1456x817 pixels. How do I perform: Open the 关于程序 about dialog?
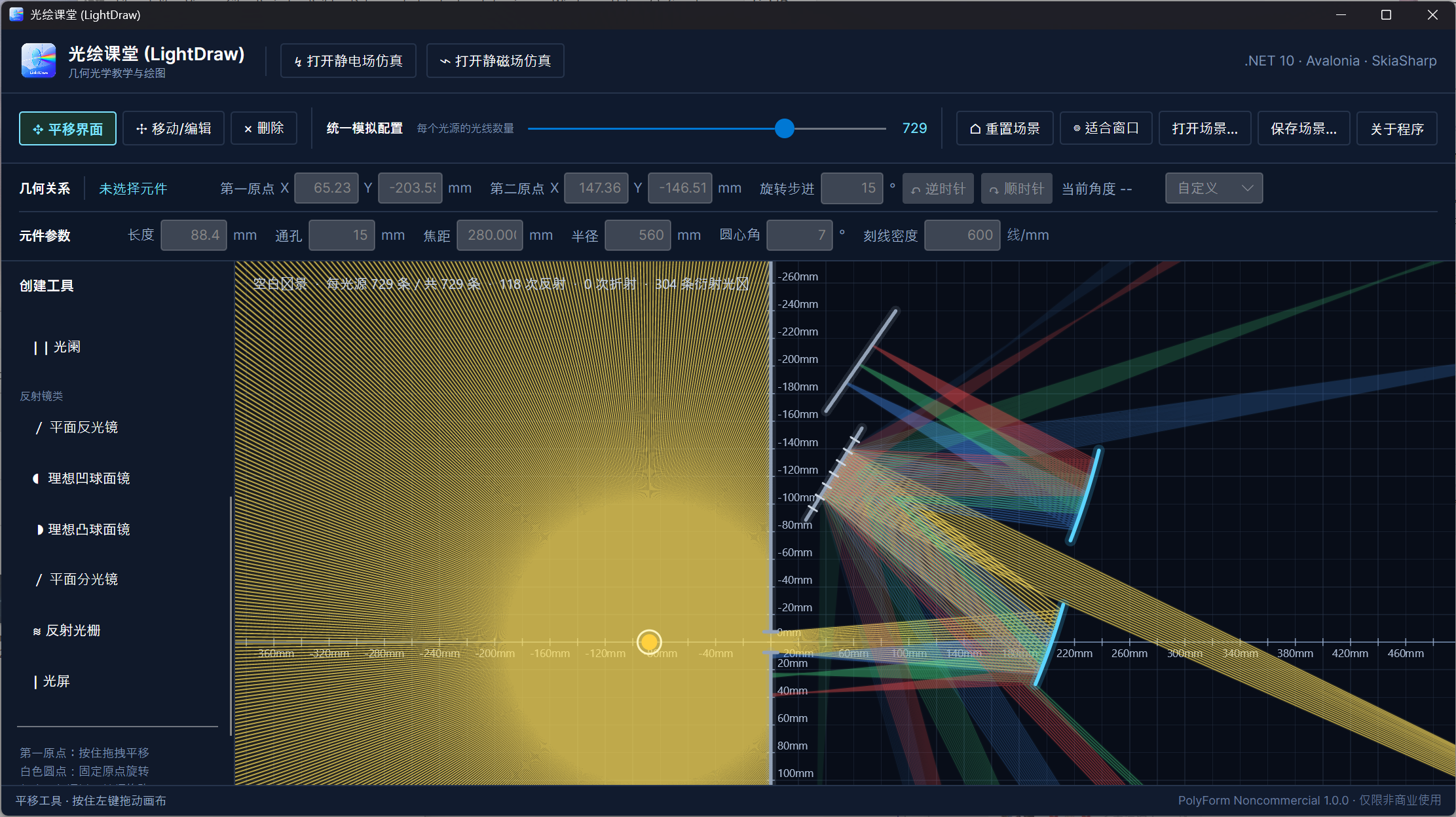click(1397, 128)
